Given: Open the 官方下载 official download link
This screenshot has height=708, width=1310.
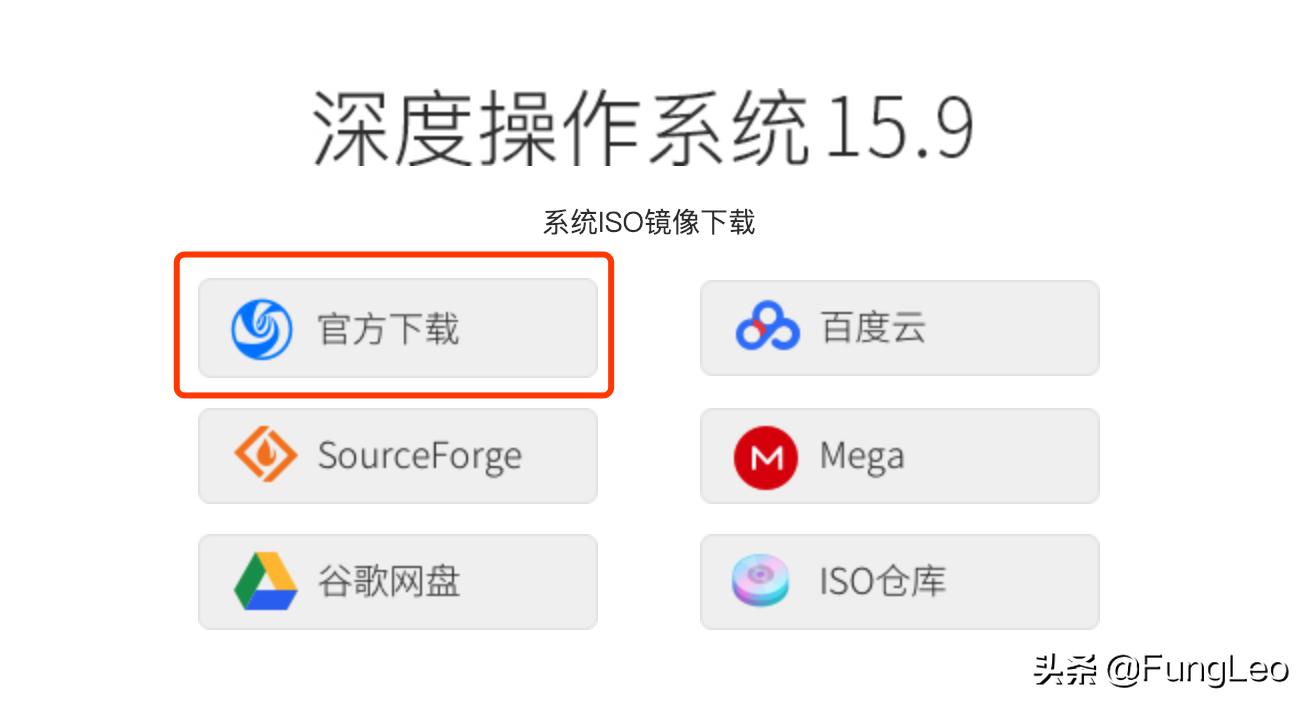Looking at the screenshot, I should pos(397,328).
